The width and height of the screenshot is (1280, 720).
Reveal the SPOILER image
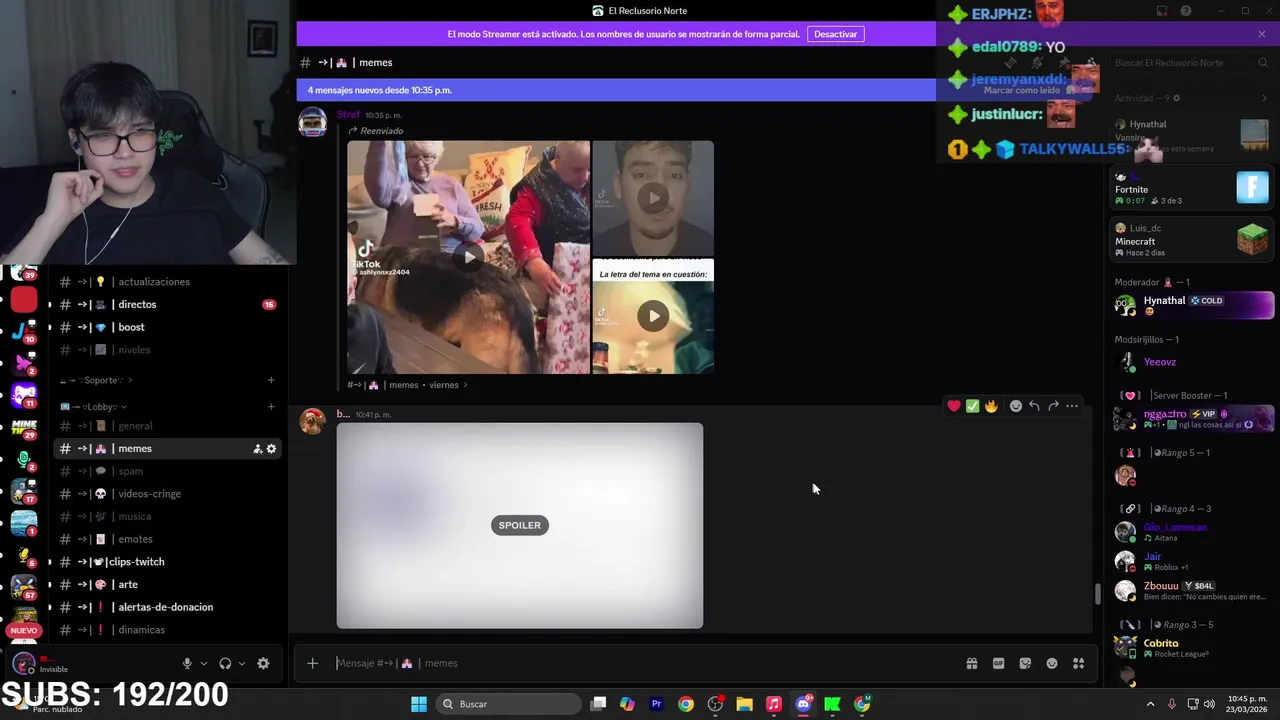519,525
